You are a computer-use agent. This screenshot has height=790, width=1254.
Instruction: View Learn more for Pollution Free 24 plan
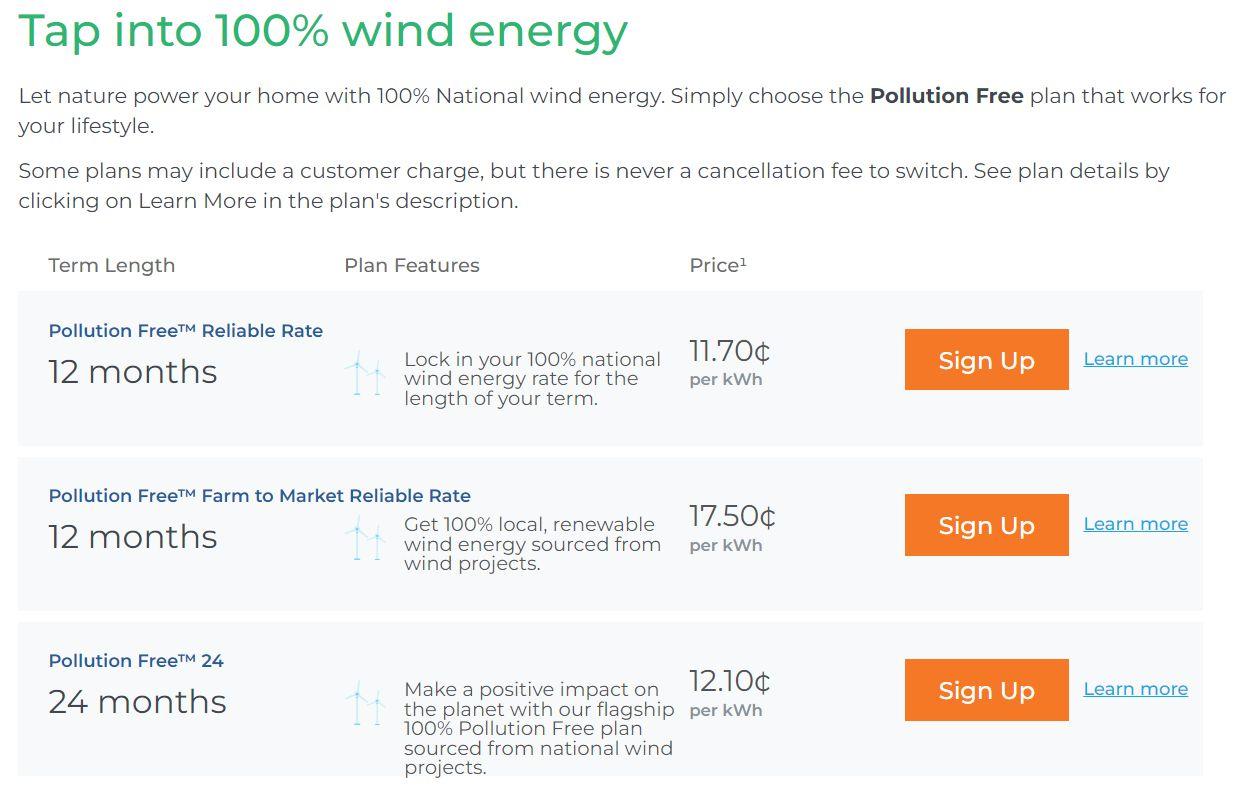(x=1135, y=689)
